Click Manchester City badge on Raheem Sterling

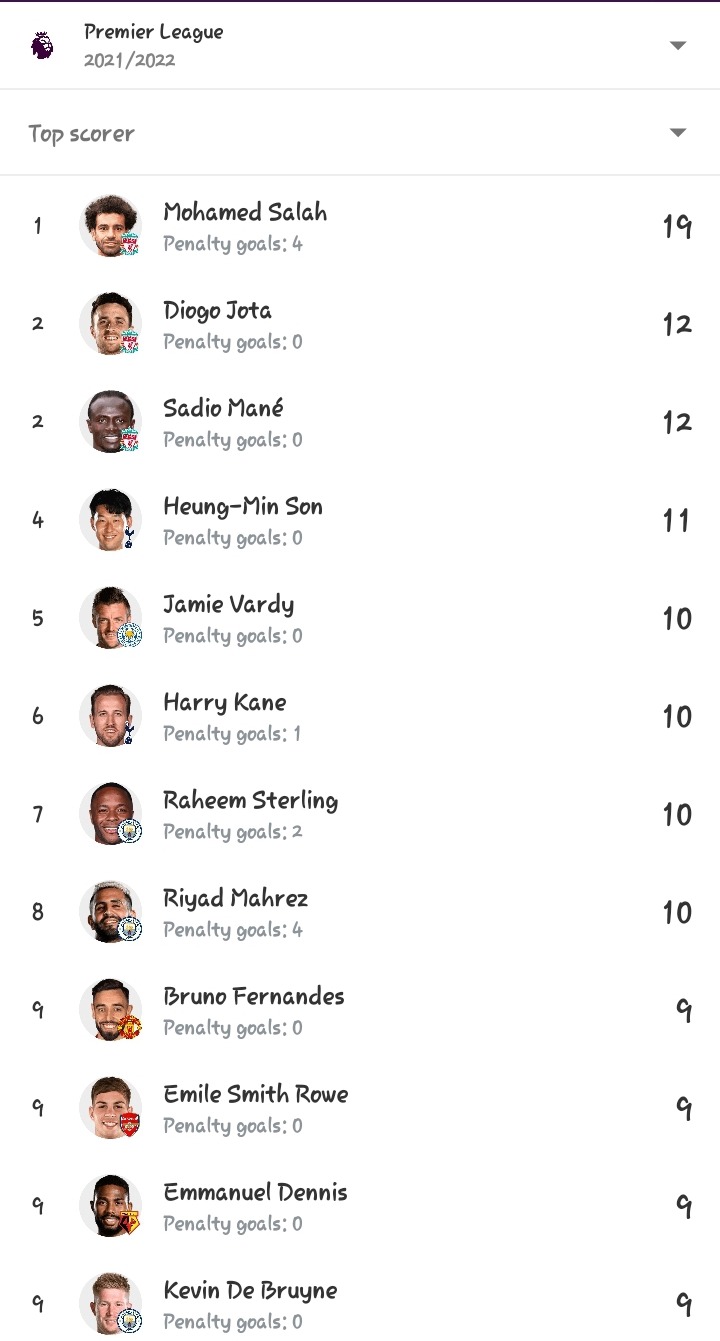(x=130, y=830)
